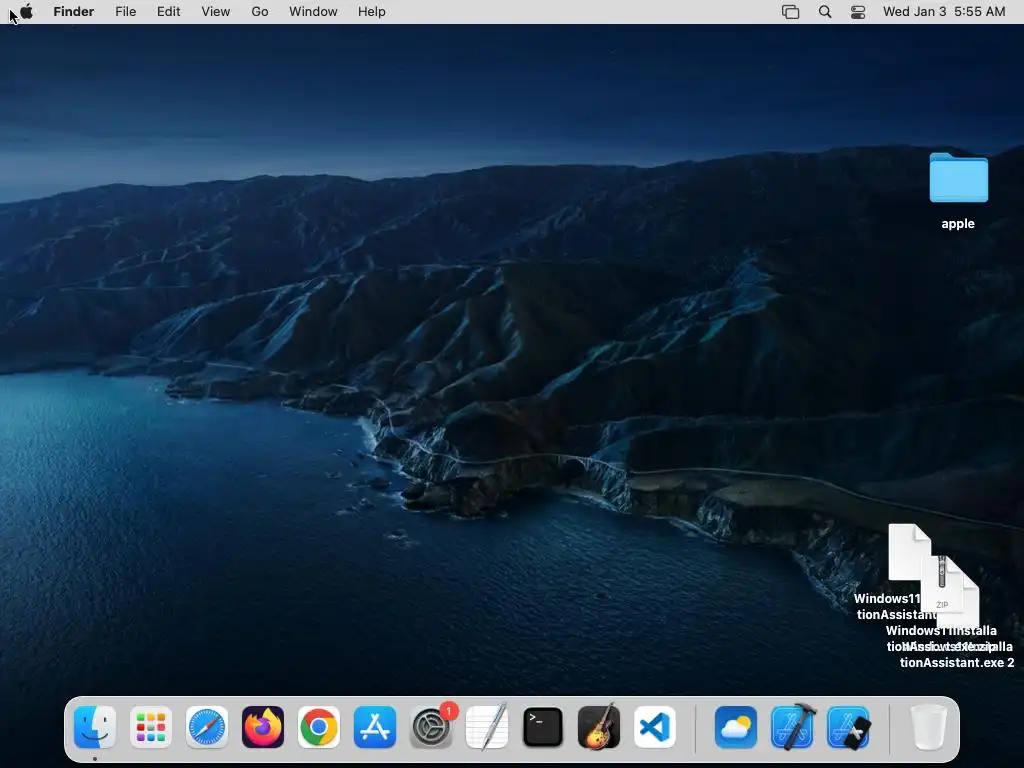Launch Google Chrome from the Dock

tap(319, 727)
